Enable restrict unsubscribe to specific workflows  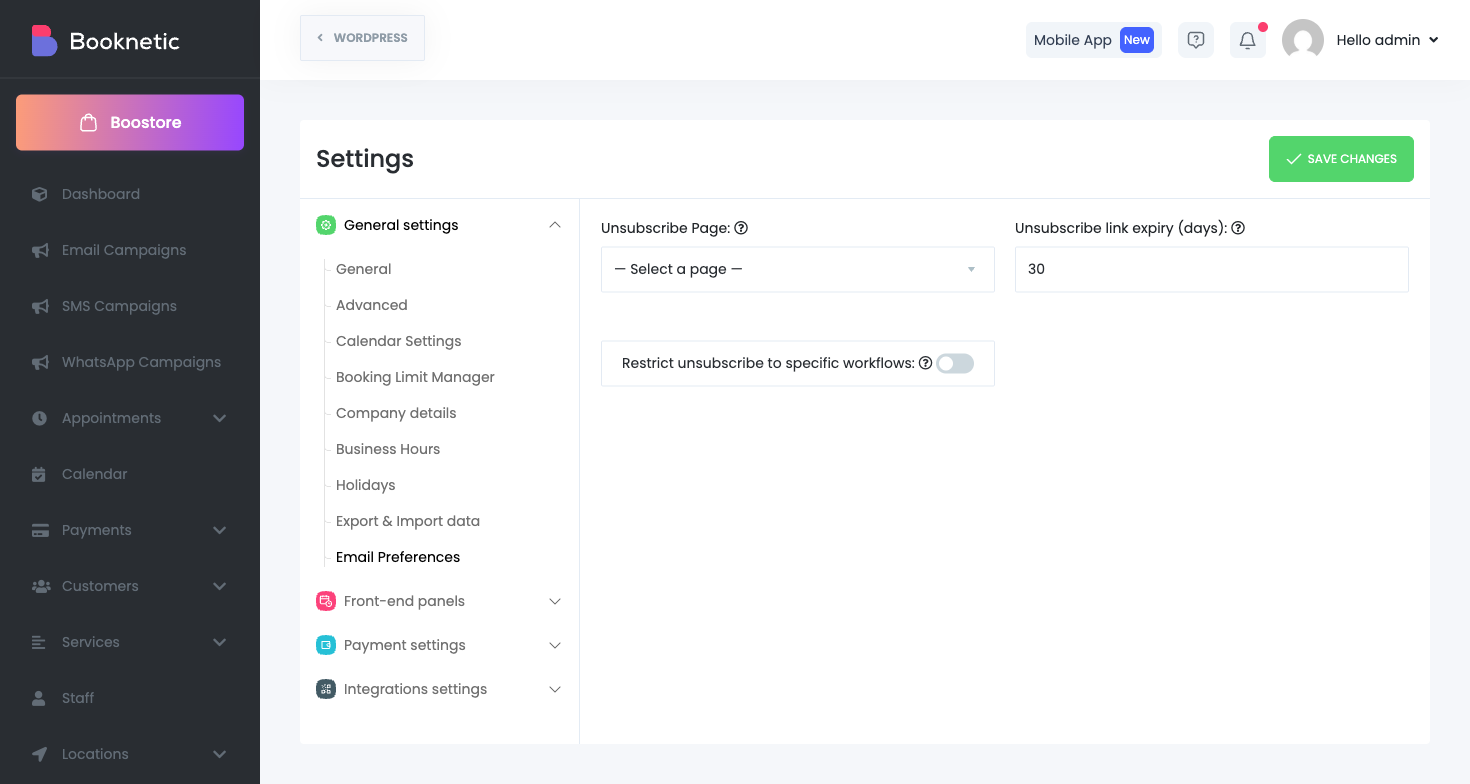coord(955,363)
